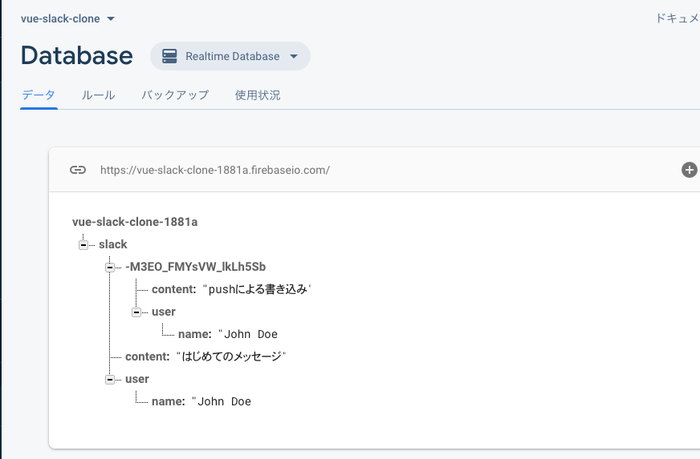Open the ドキュメント link in the header
Viewport: 700px width, 459px height.
pyautogui.click(x=677, y=18)
